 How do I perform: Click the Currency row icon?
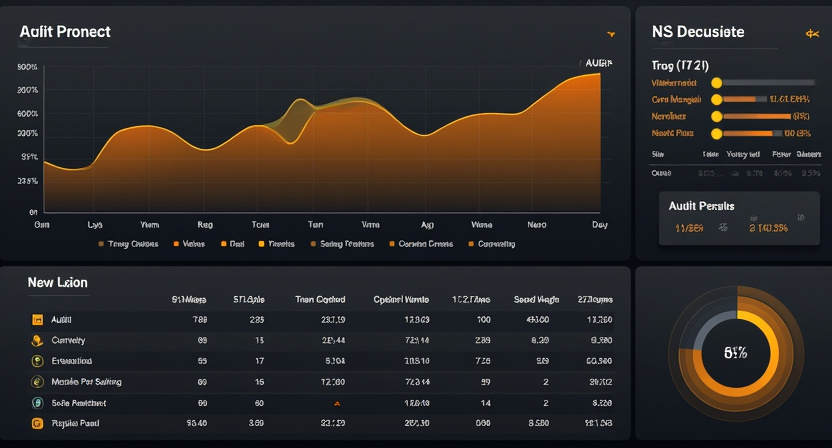point(37,341)
